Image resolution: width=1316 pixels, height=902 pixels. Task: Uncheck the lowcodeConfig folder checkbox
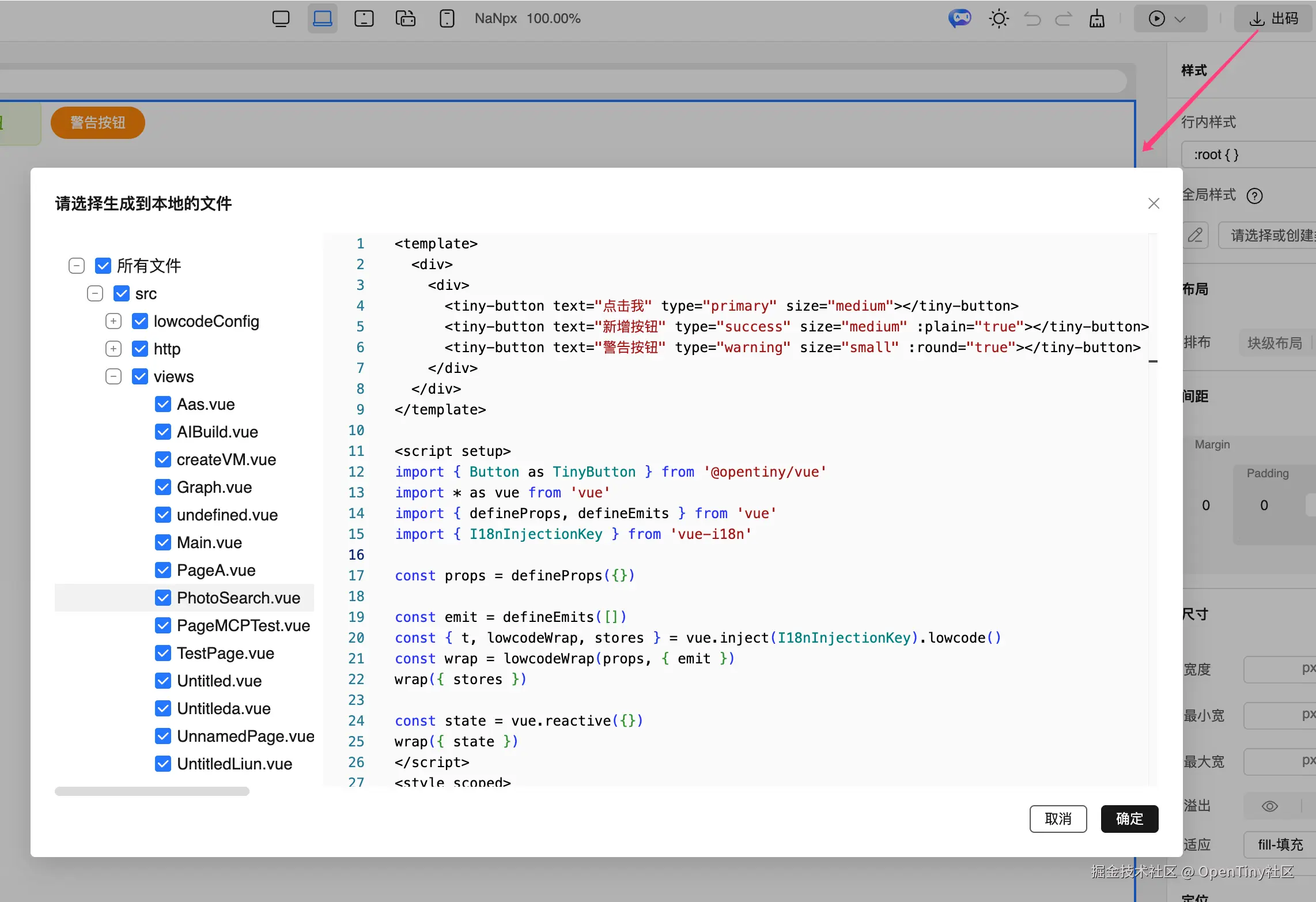[140, 321]
